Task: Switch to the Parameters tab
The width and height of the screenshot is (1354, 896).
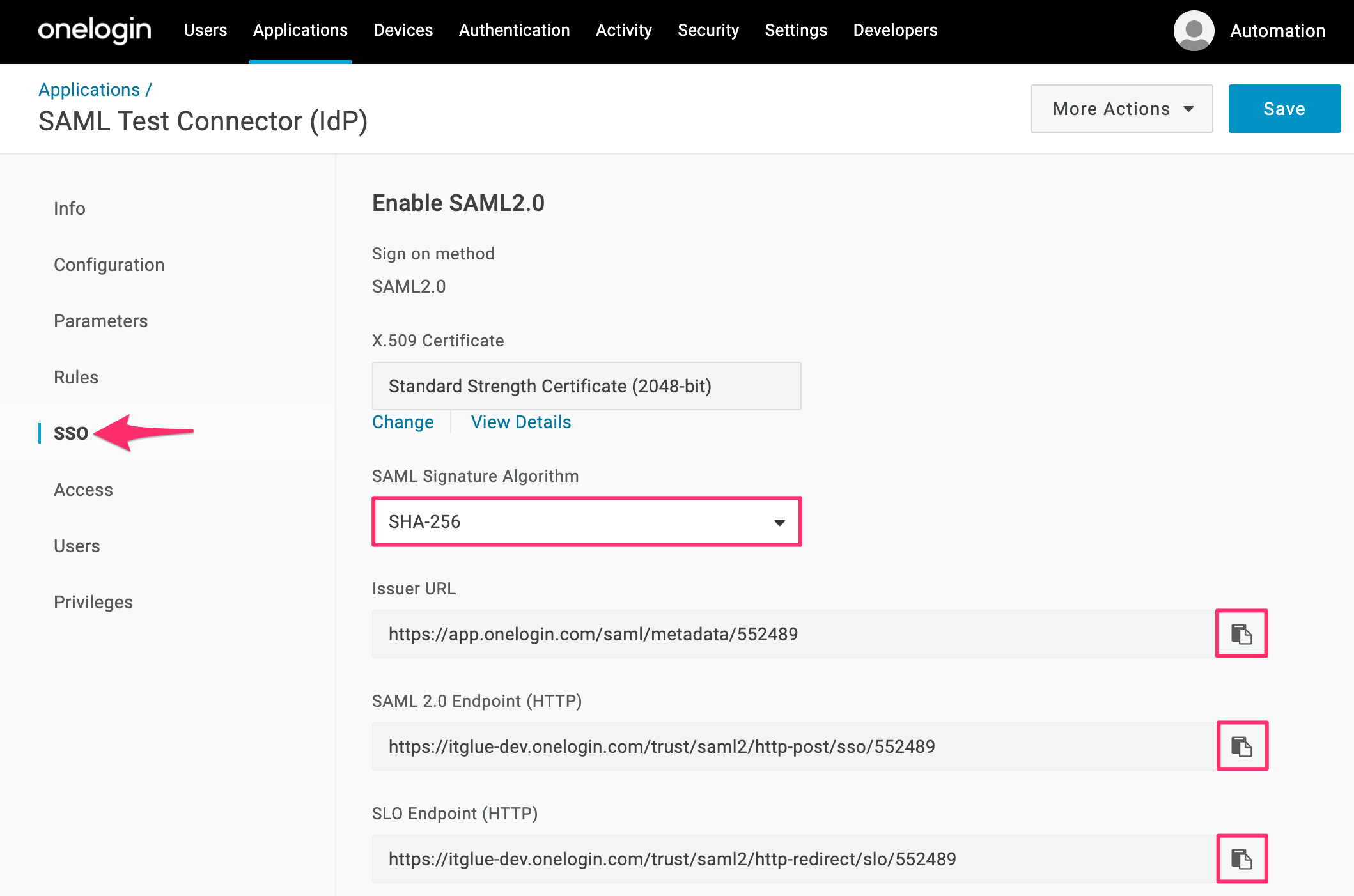Action: coord(100,321)
